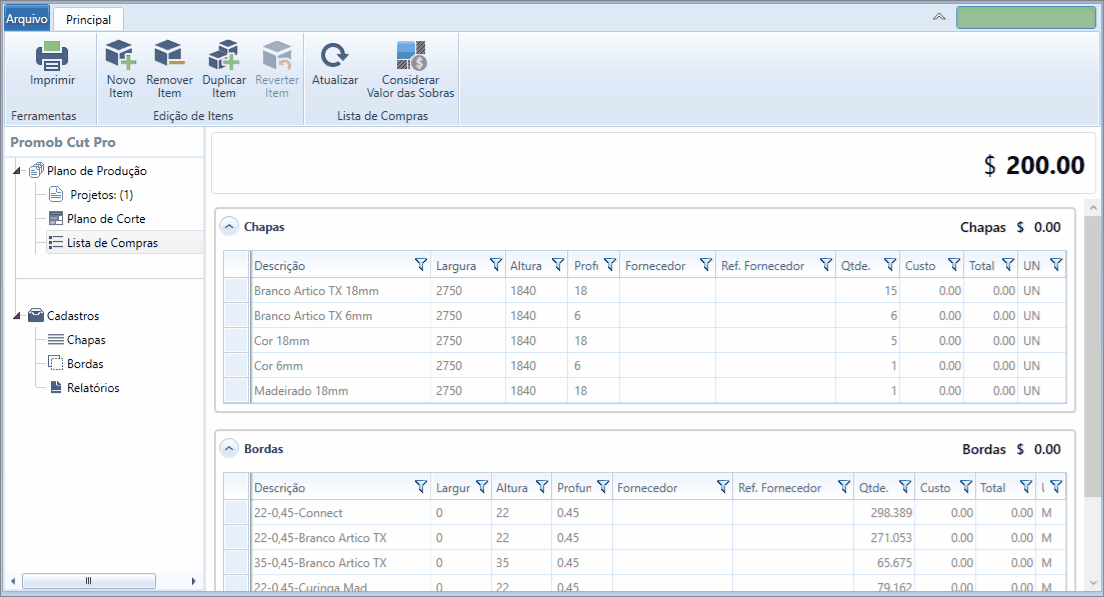The image size is (1104, 597).
Task: Filter Chapas table by UN column
Action: pyautogui.click(x=1055, y=265)
